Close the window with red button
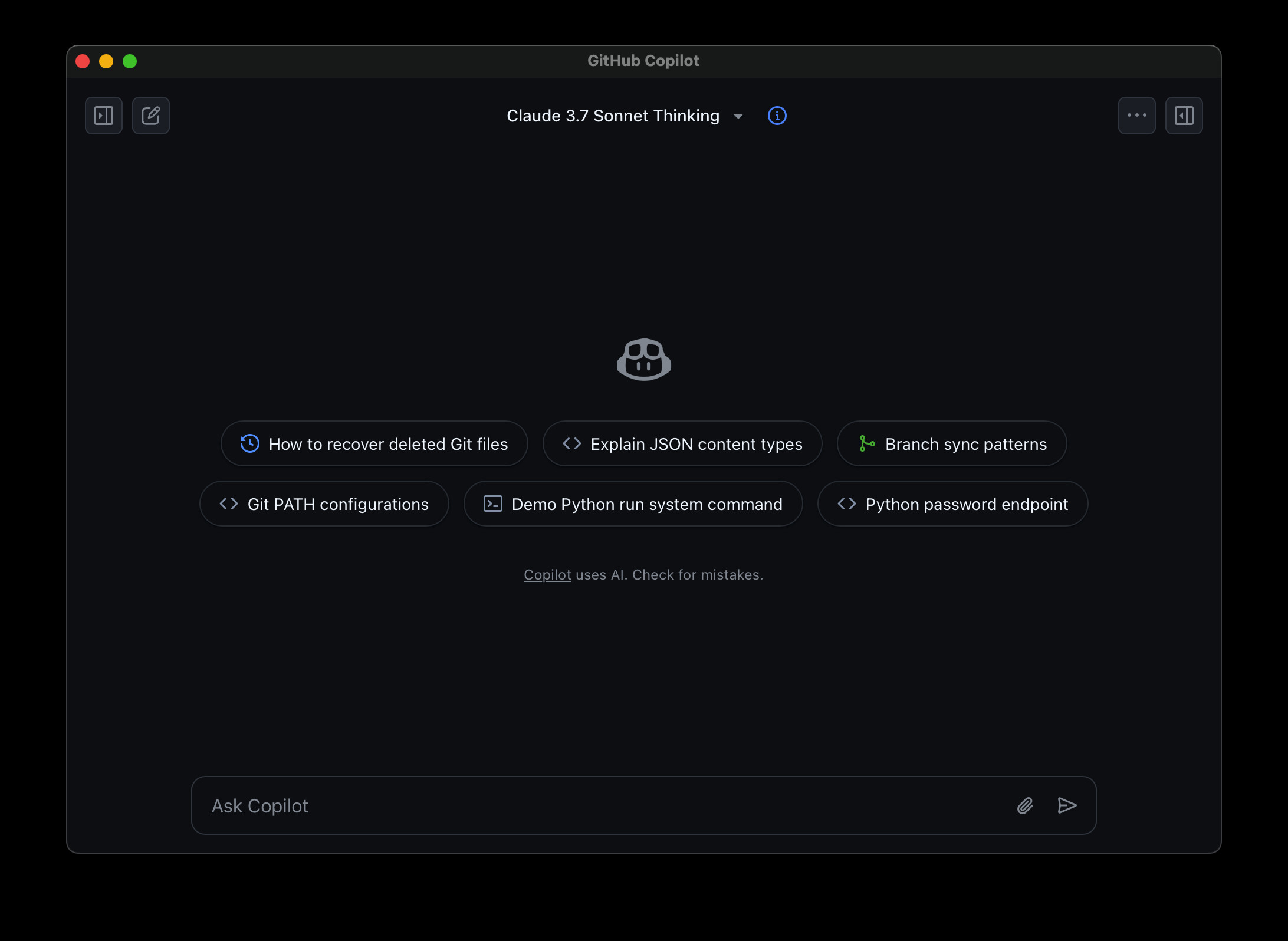The height and width of the screenshot is (941, 1288). [x=83, y=61]
